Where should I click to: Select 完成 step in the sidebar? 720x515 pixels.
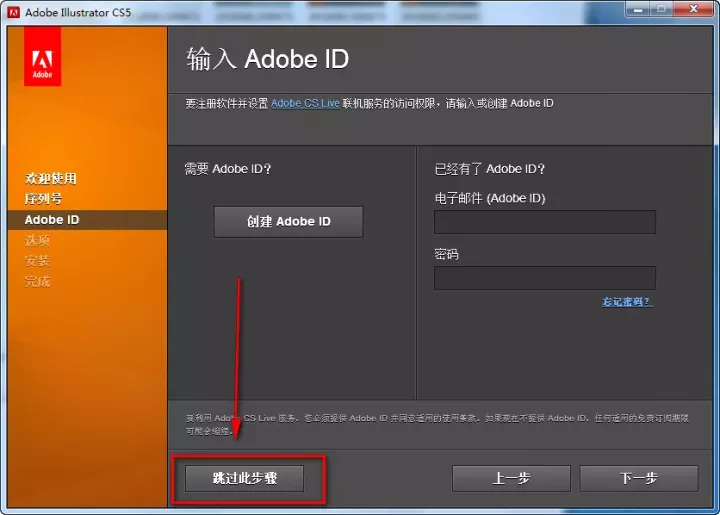coord(37,281)
